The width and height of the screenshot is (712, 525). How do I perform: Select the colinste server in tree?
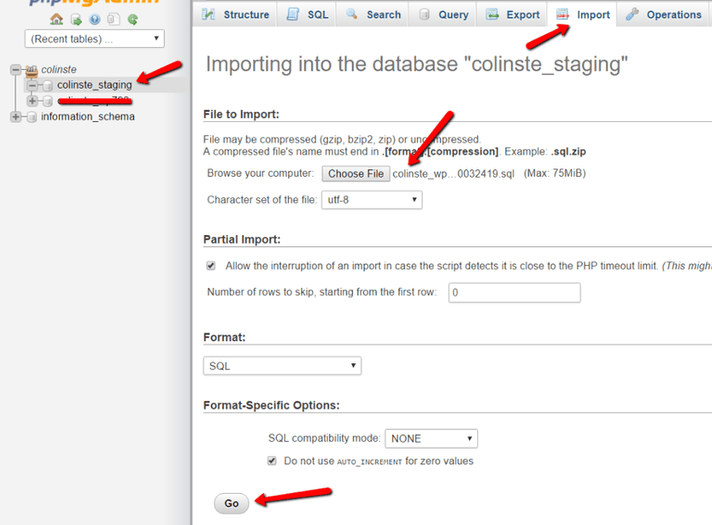[59, 69]
